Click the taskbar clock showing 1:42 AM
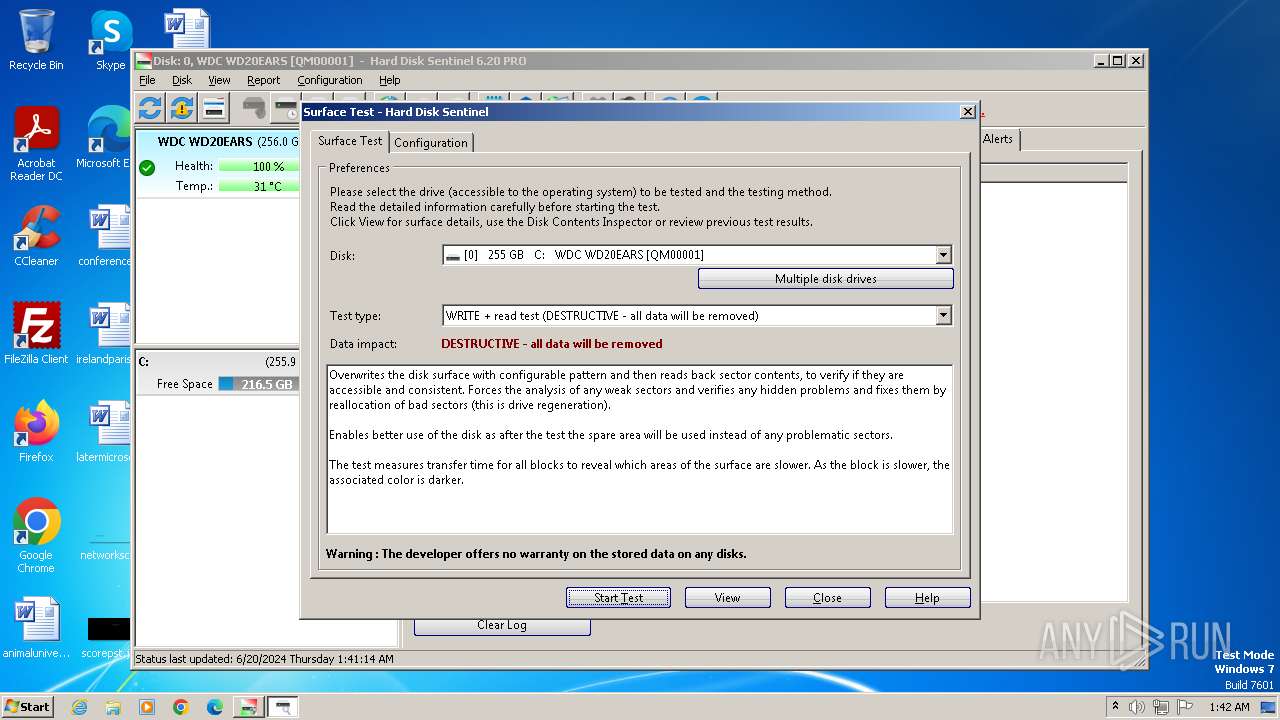1280x720 pixels. coord(1230,707)
